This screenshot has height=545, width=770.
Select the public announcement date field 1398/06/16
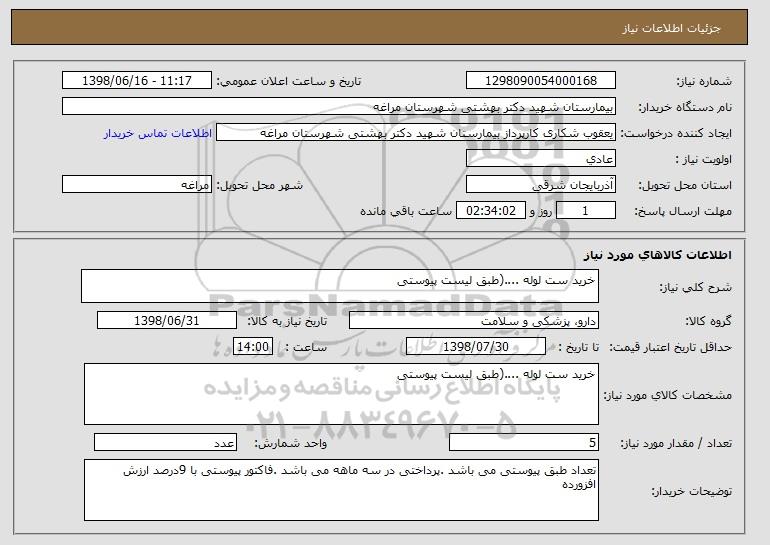coord(137,81)
